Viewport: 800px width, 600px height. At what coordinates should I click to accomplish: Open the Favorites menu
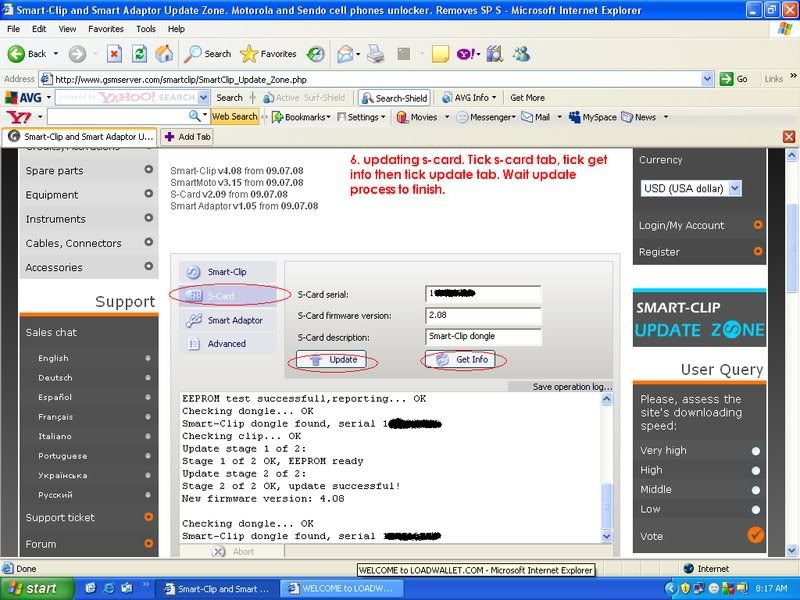point(106,29)
